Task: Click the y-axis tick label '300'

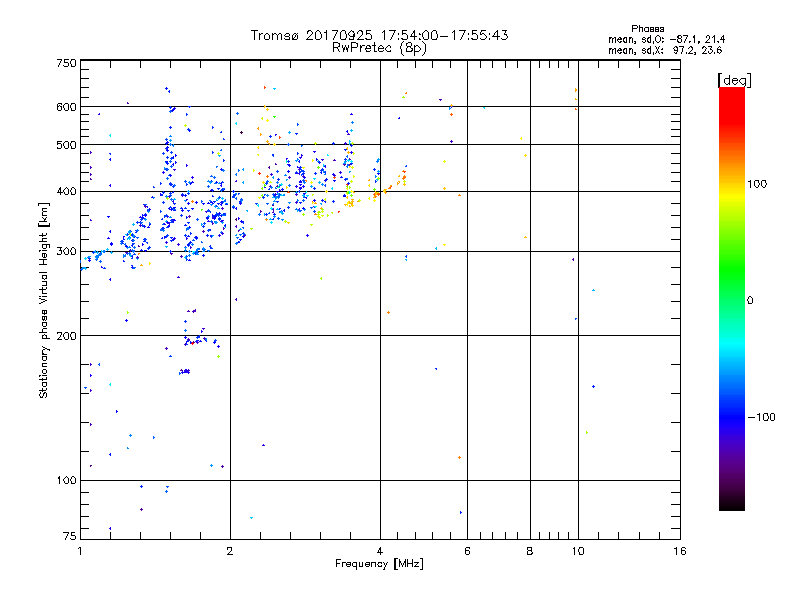Action: point(66,252)
